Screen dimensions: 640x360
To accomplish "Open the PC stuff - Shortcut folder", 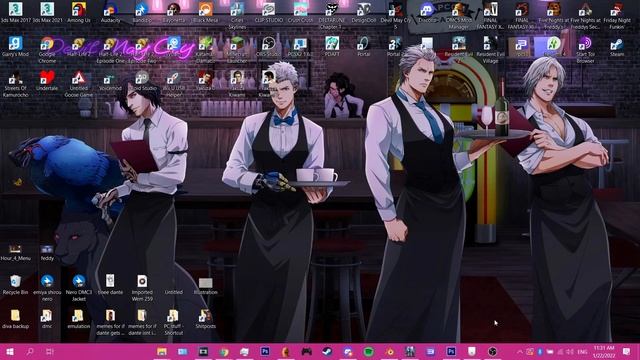I will point(174,322).
